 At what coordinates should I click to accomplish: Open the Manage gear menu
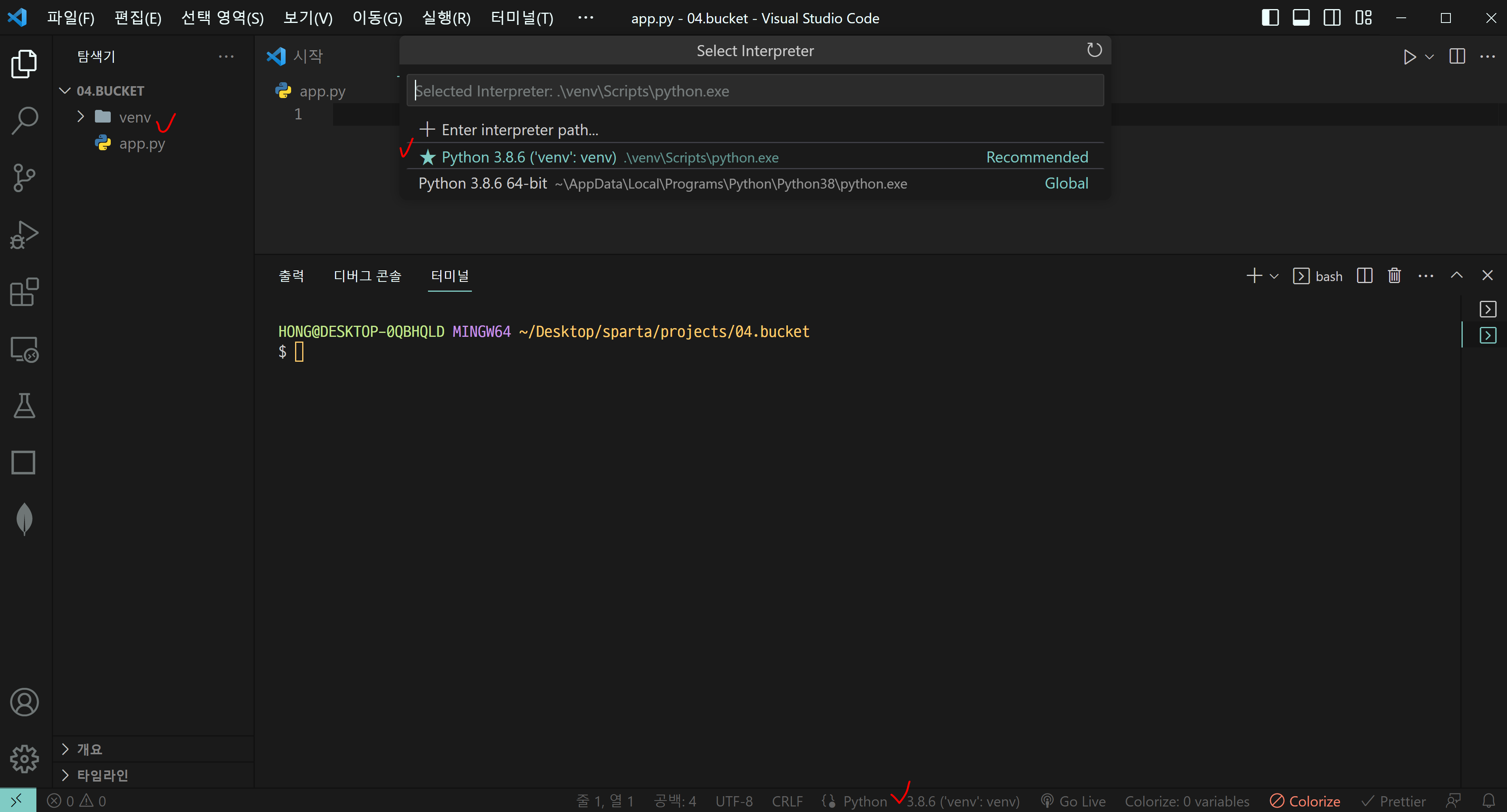coord(24,759)
